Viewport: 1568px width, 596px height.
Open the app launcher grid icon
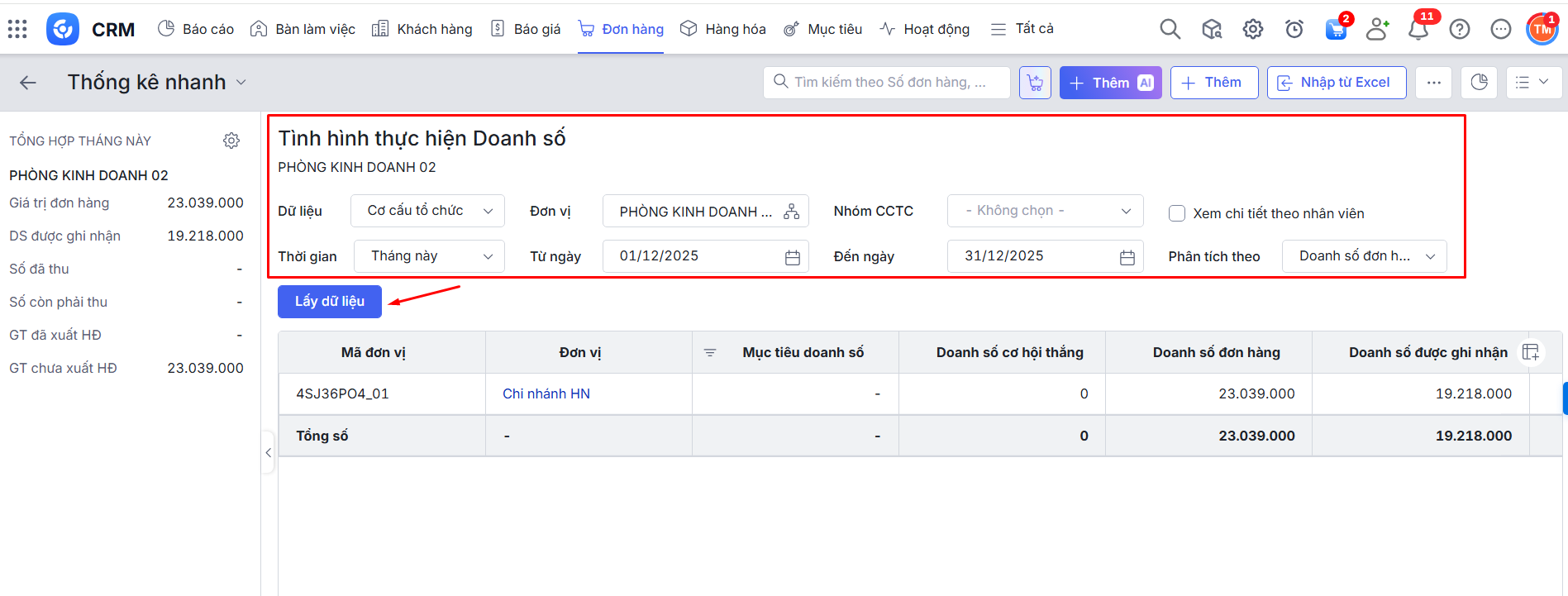17,30
